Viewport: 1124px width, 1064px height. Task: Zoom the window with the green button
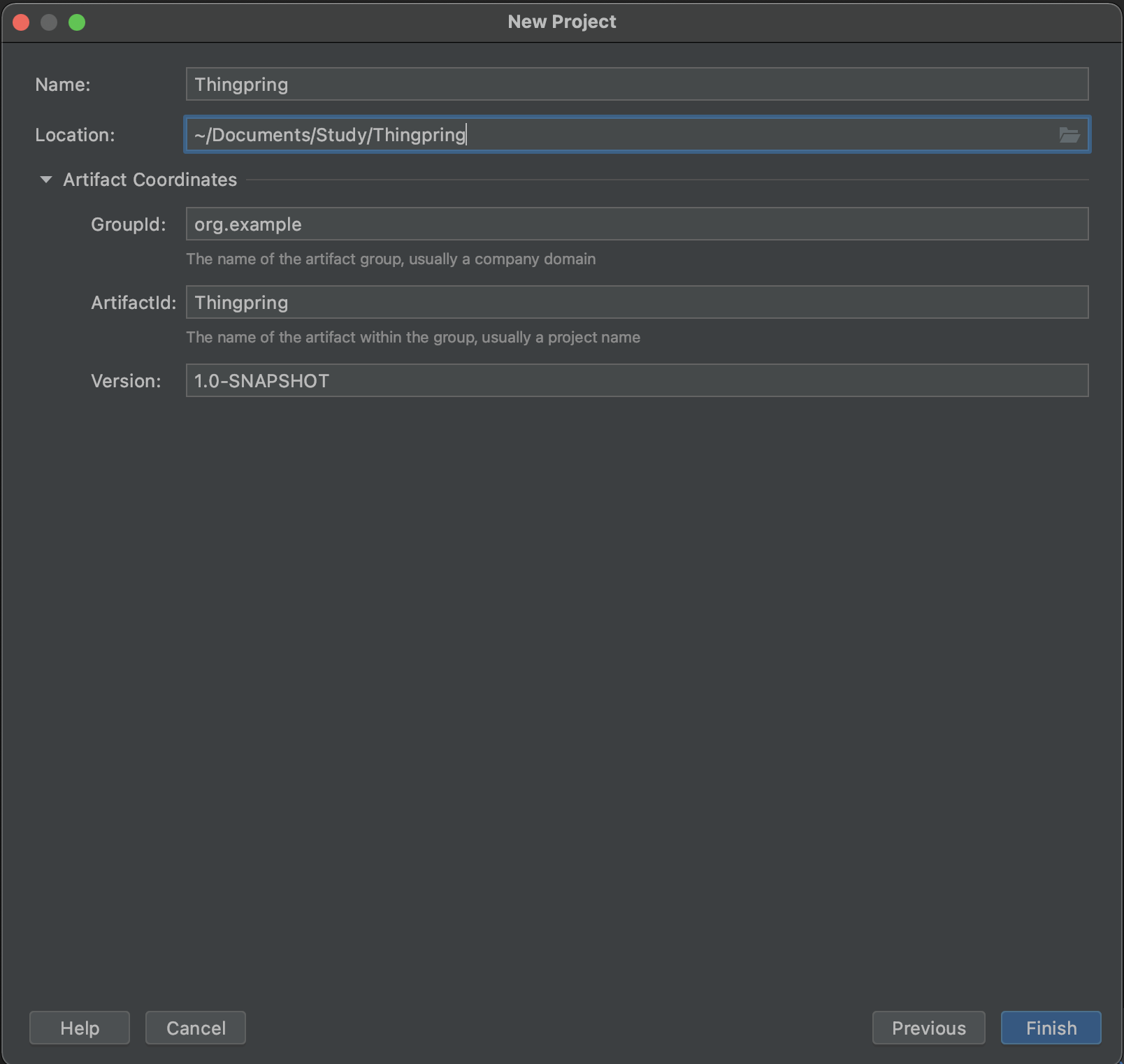coord(77,22)
